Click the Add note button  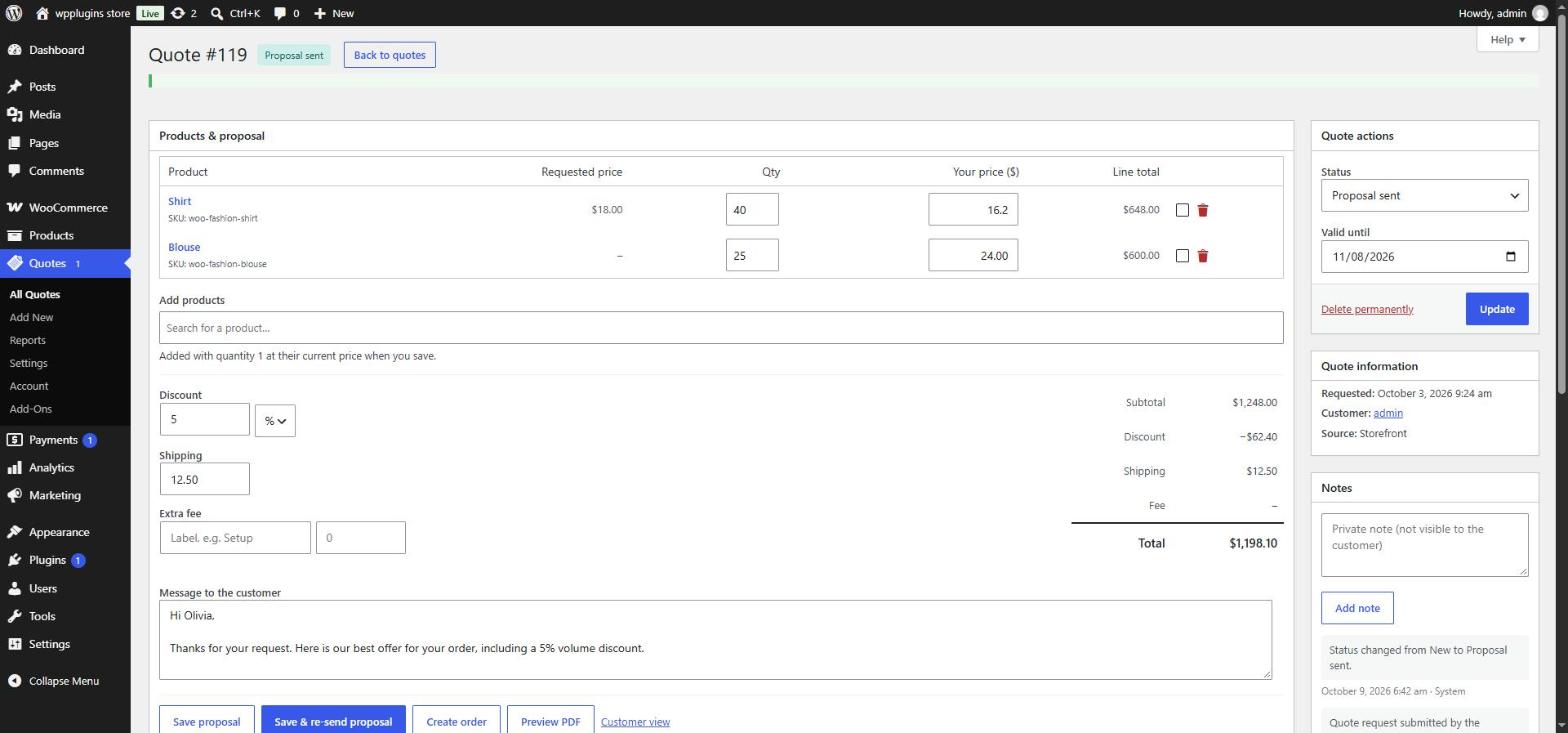1357,608
